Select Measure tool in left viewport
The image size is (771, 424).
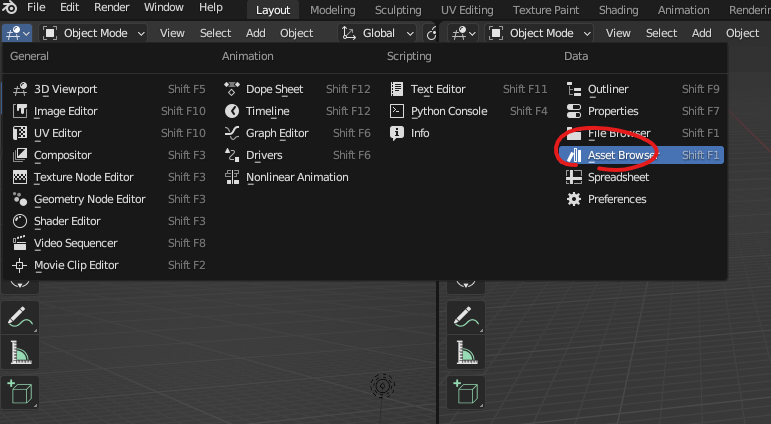click(20, 352)
